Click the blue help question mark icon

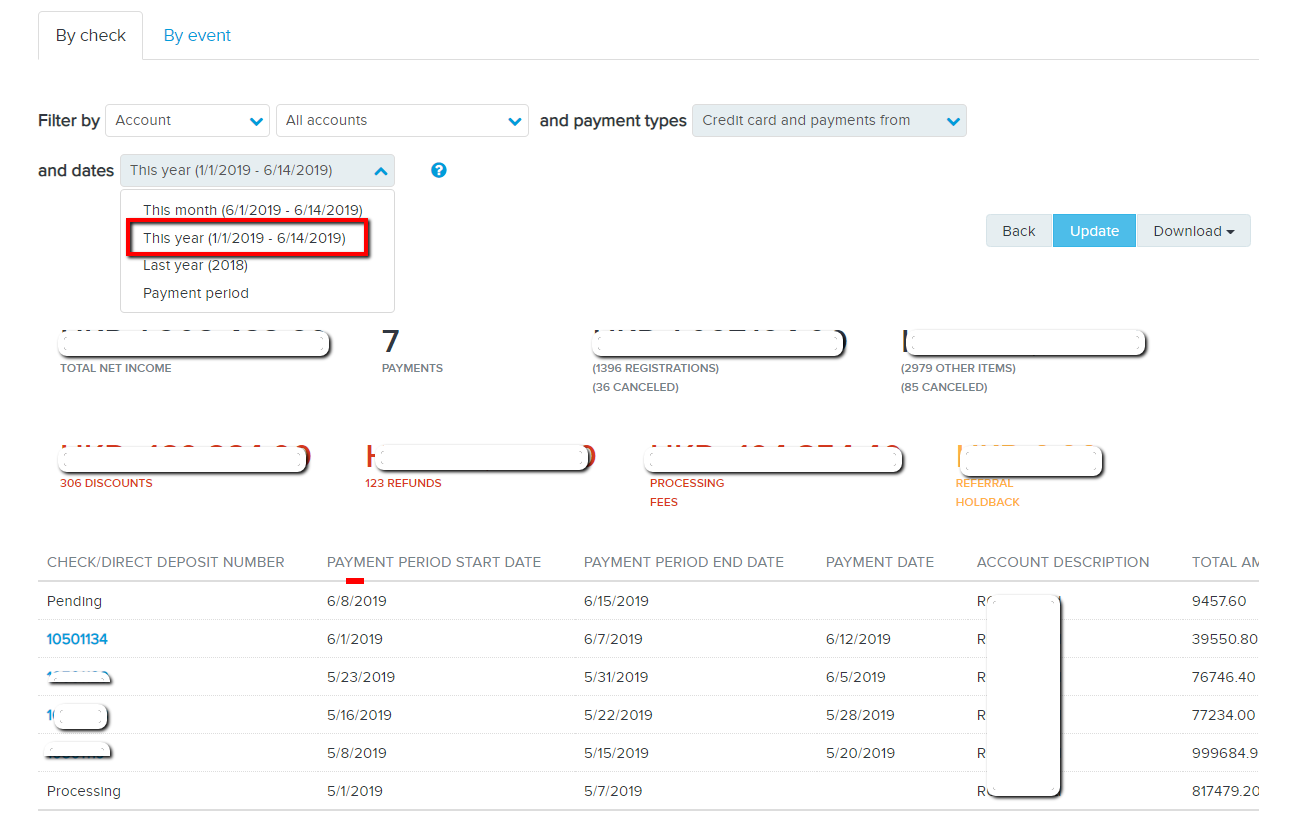tap(438, 170)
